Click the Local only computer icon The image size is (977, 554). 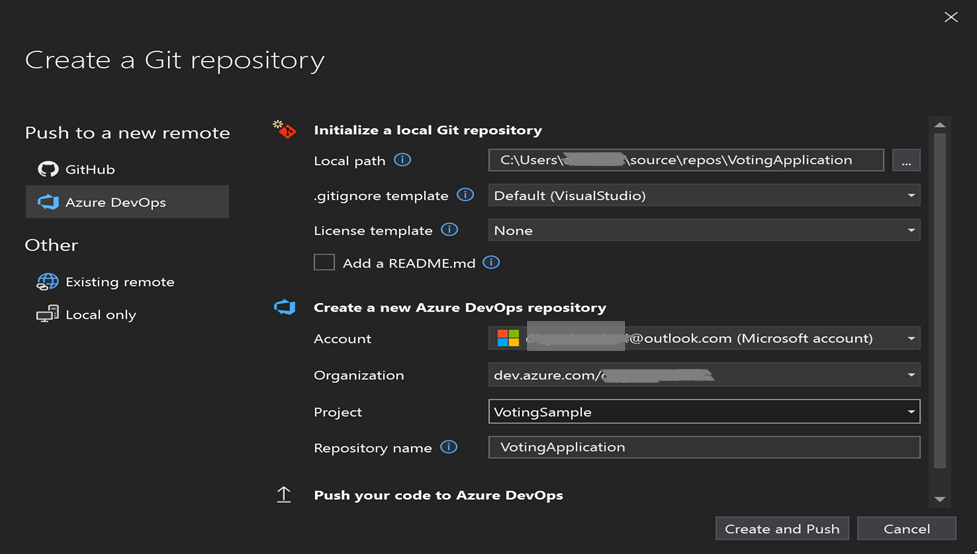(x=48, y=315)
